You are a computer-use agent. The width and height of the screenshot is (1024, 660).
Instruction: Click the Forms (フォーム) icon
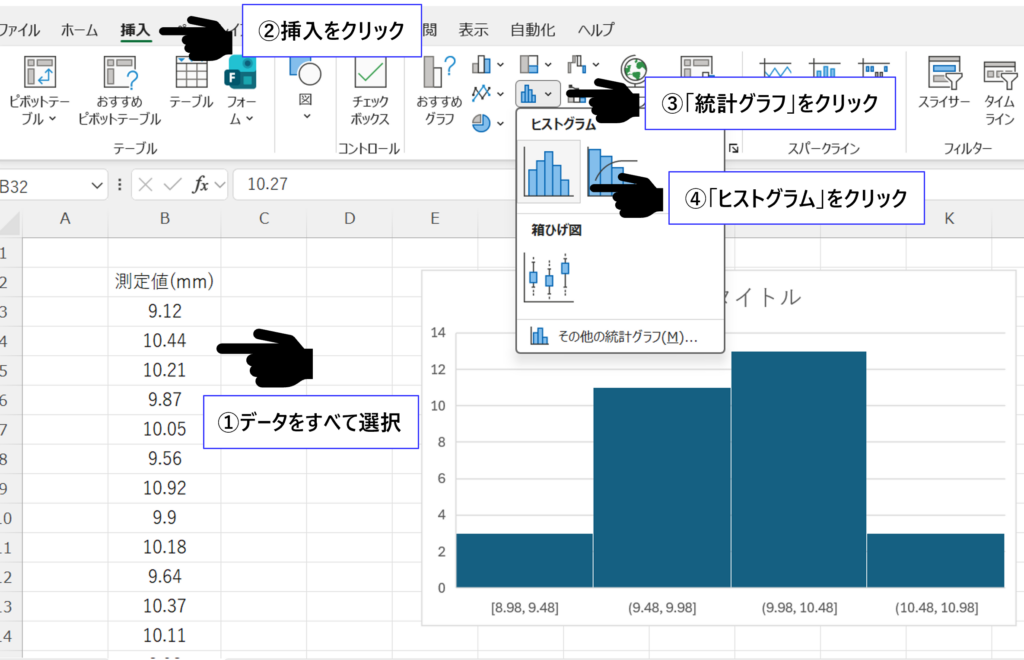point(241,88)
